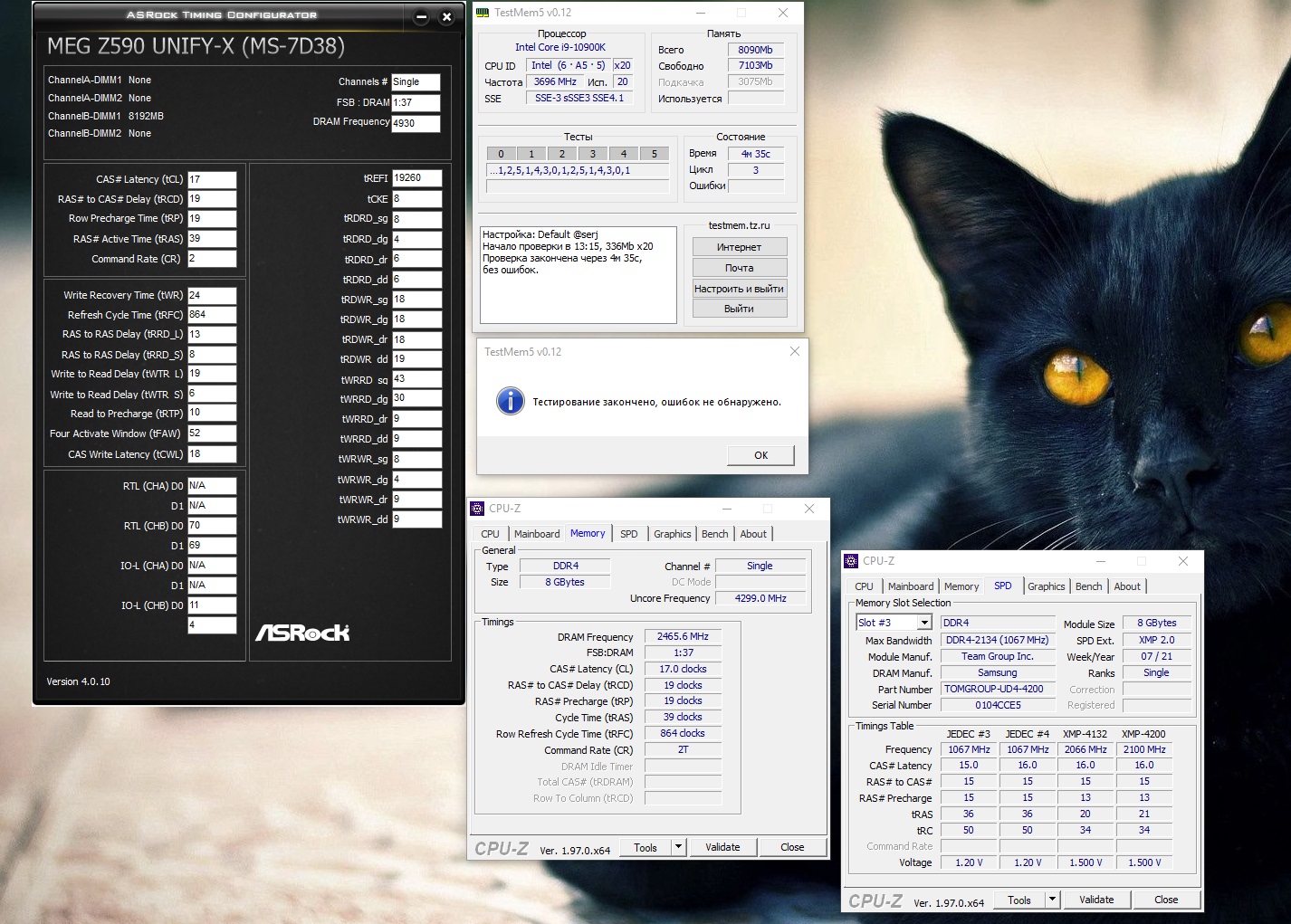Select Mainboard tab in CPU-Z Memory Slot Selection window
The image size is (1291, 924).
pyautogui.click(x=911, y=586)
